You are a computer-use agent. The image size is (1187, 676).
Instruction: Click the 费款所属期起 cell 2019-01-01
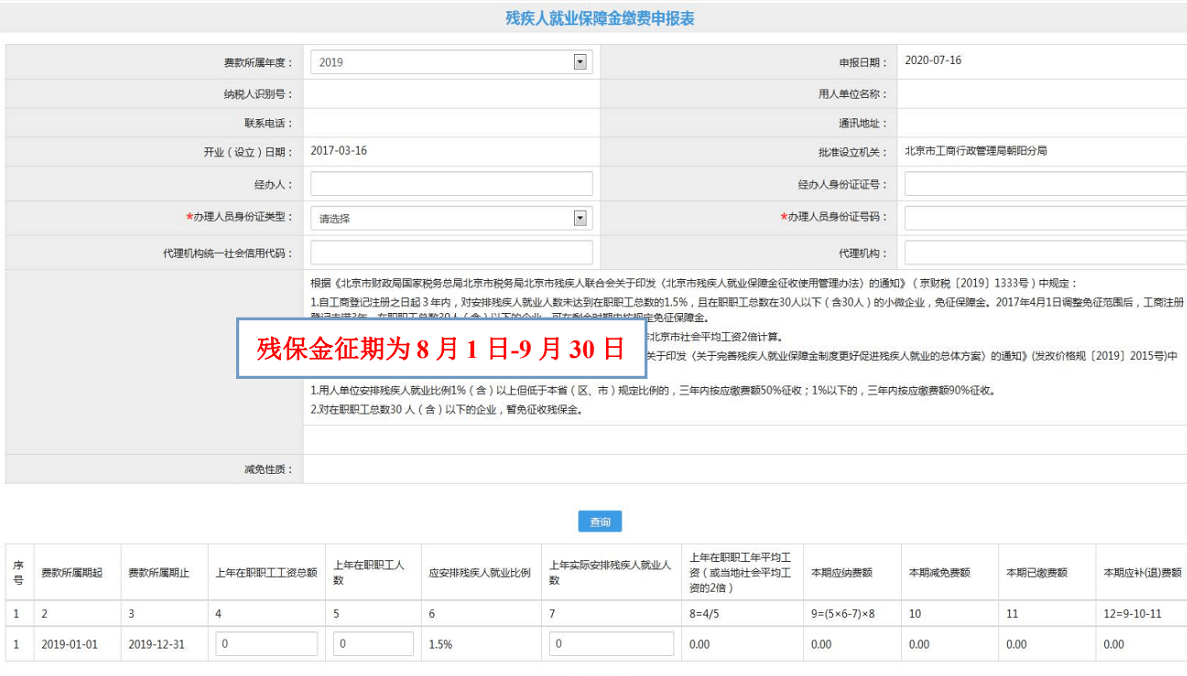pyautogui.click(x=70, y=644)
